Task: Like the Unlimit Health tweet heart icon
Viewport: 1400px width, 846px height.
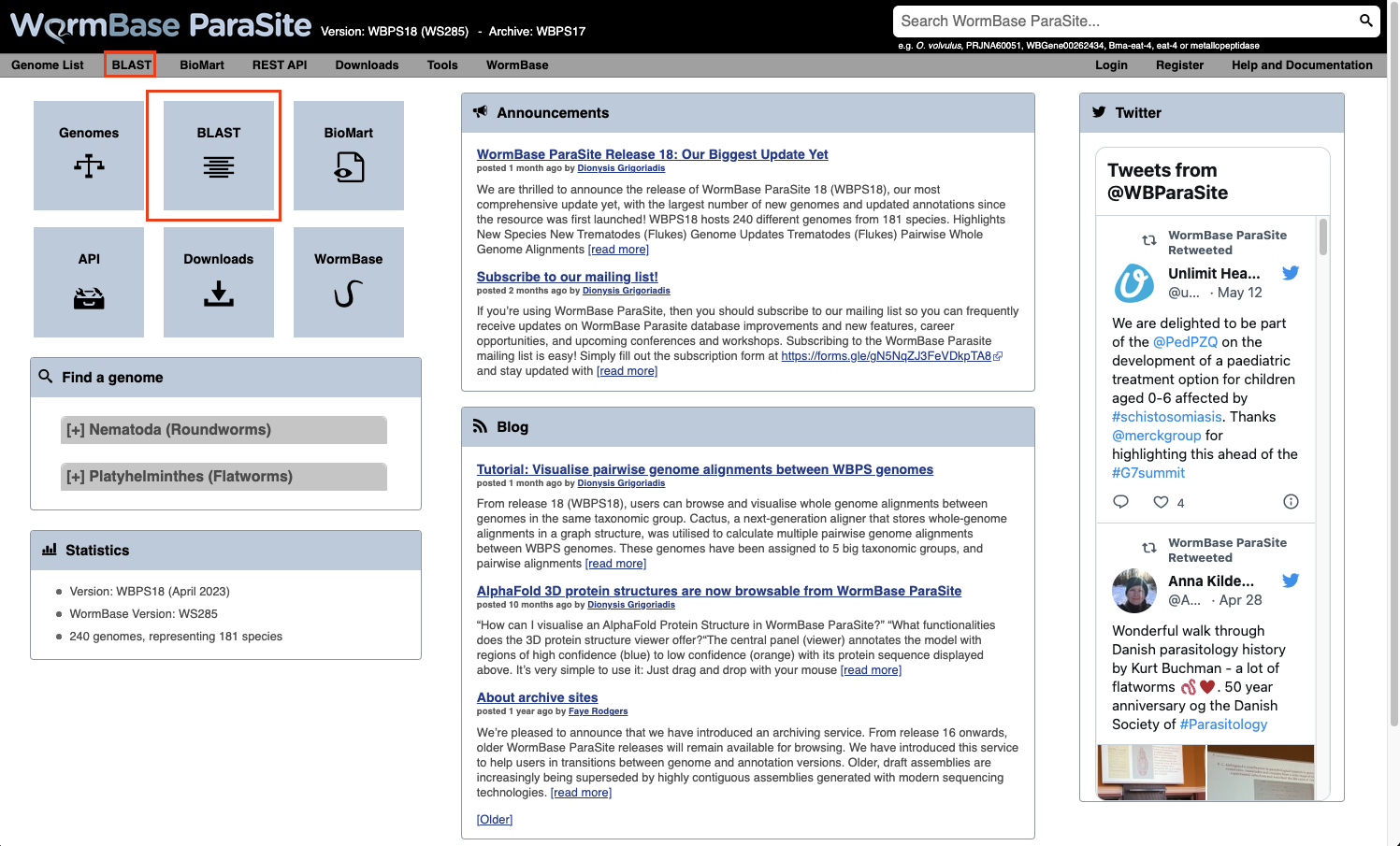Action: [x=1161, y=502]
